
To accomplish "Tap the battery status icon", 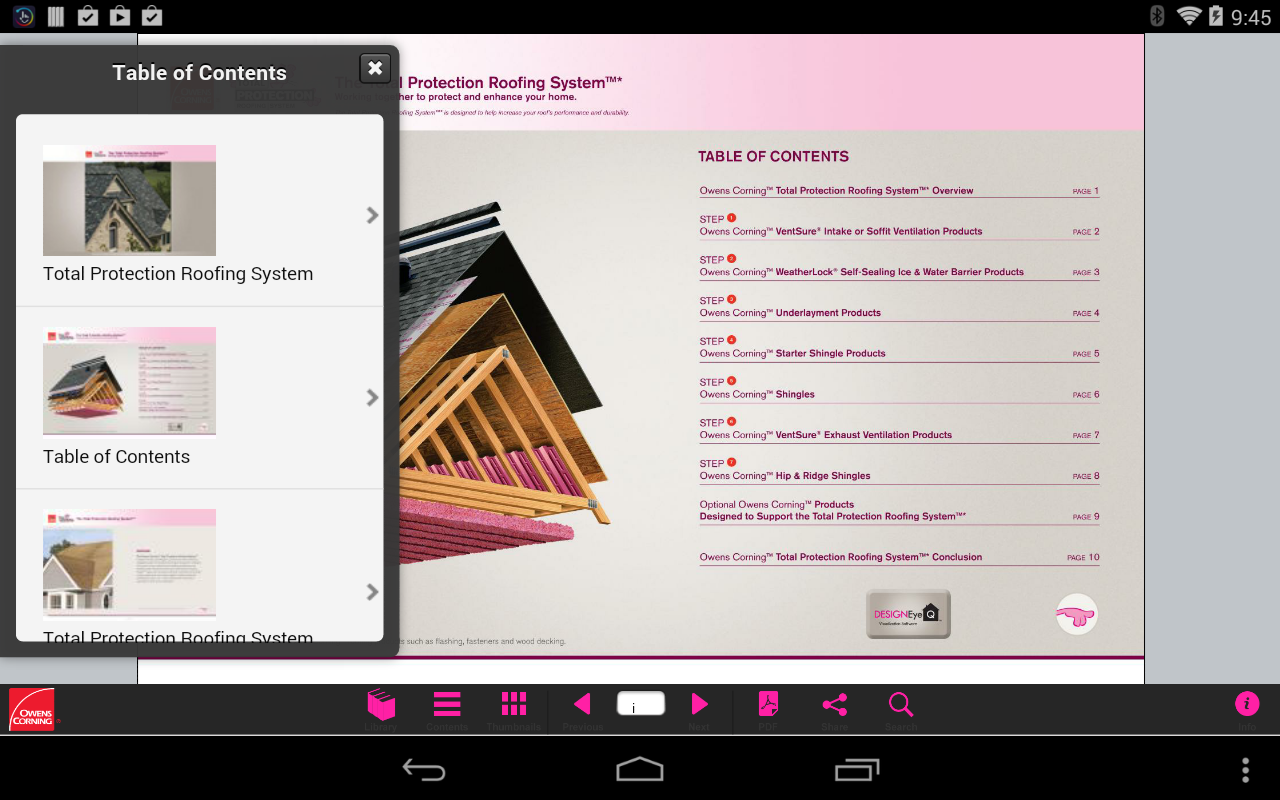I will coord(1216,16).
